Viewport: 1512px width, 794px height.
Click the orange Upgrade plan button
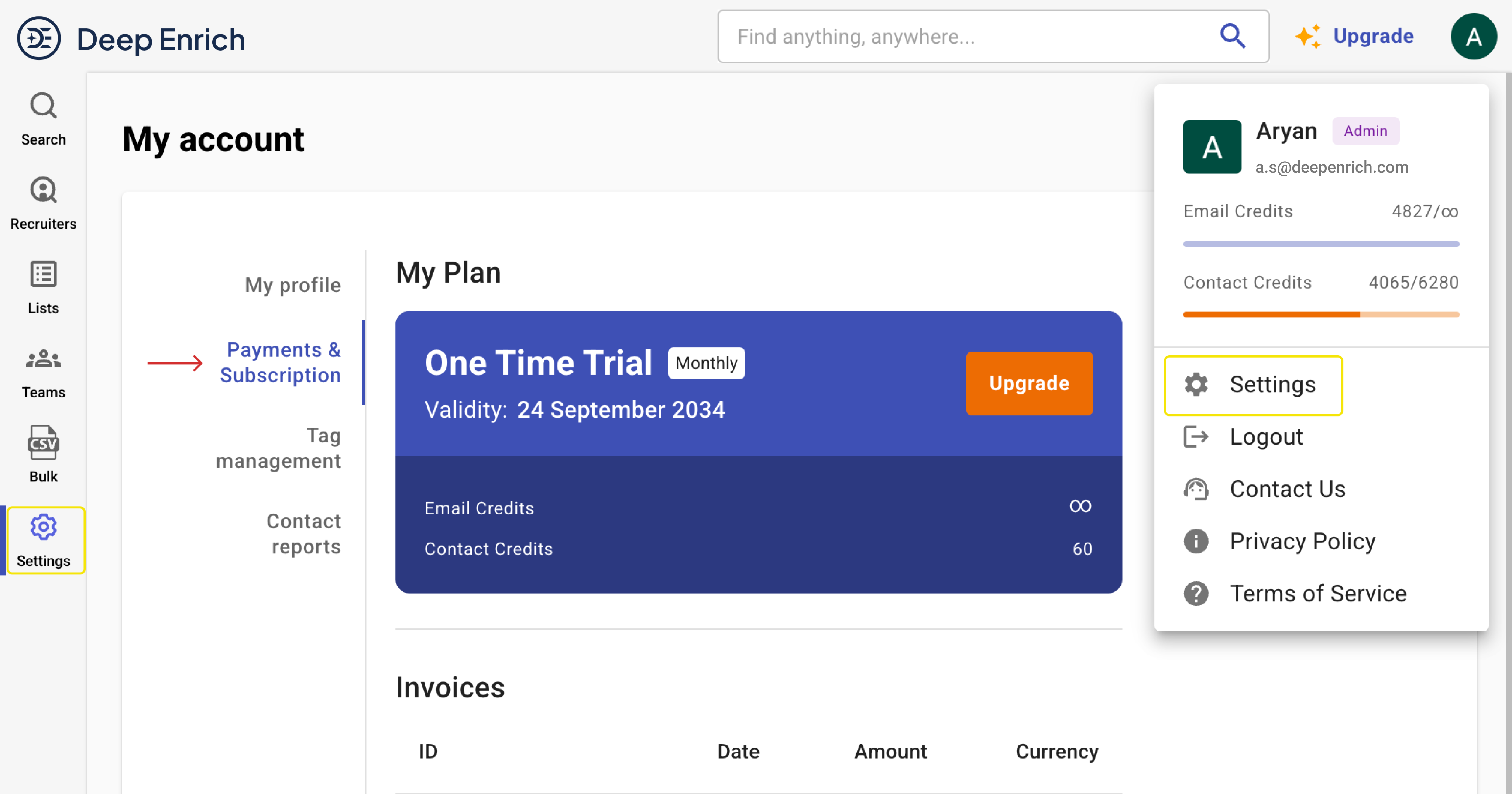pos(1029,383)
